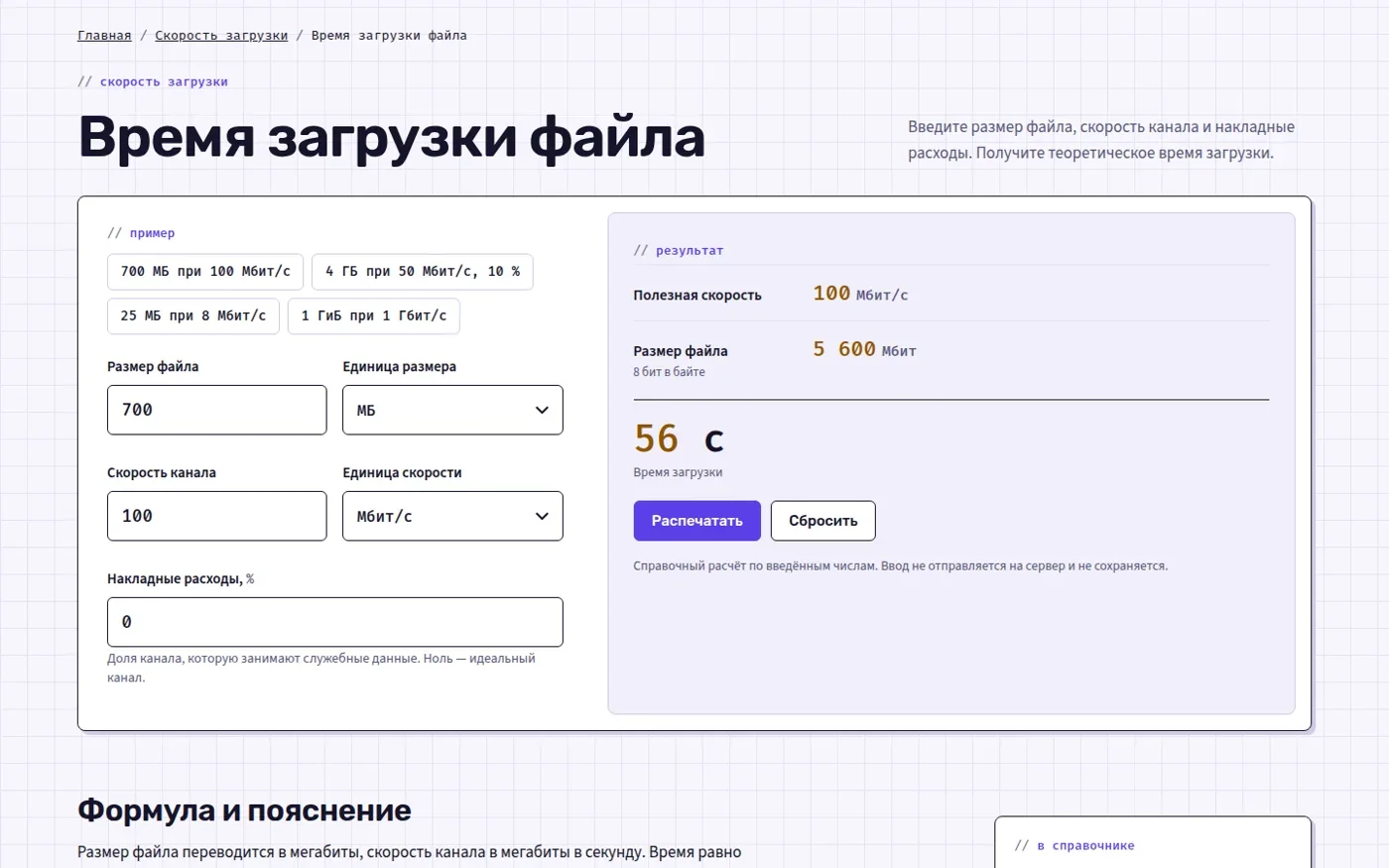
Task: Click the 8 бит в байте note
Action: 670,372
